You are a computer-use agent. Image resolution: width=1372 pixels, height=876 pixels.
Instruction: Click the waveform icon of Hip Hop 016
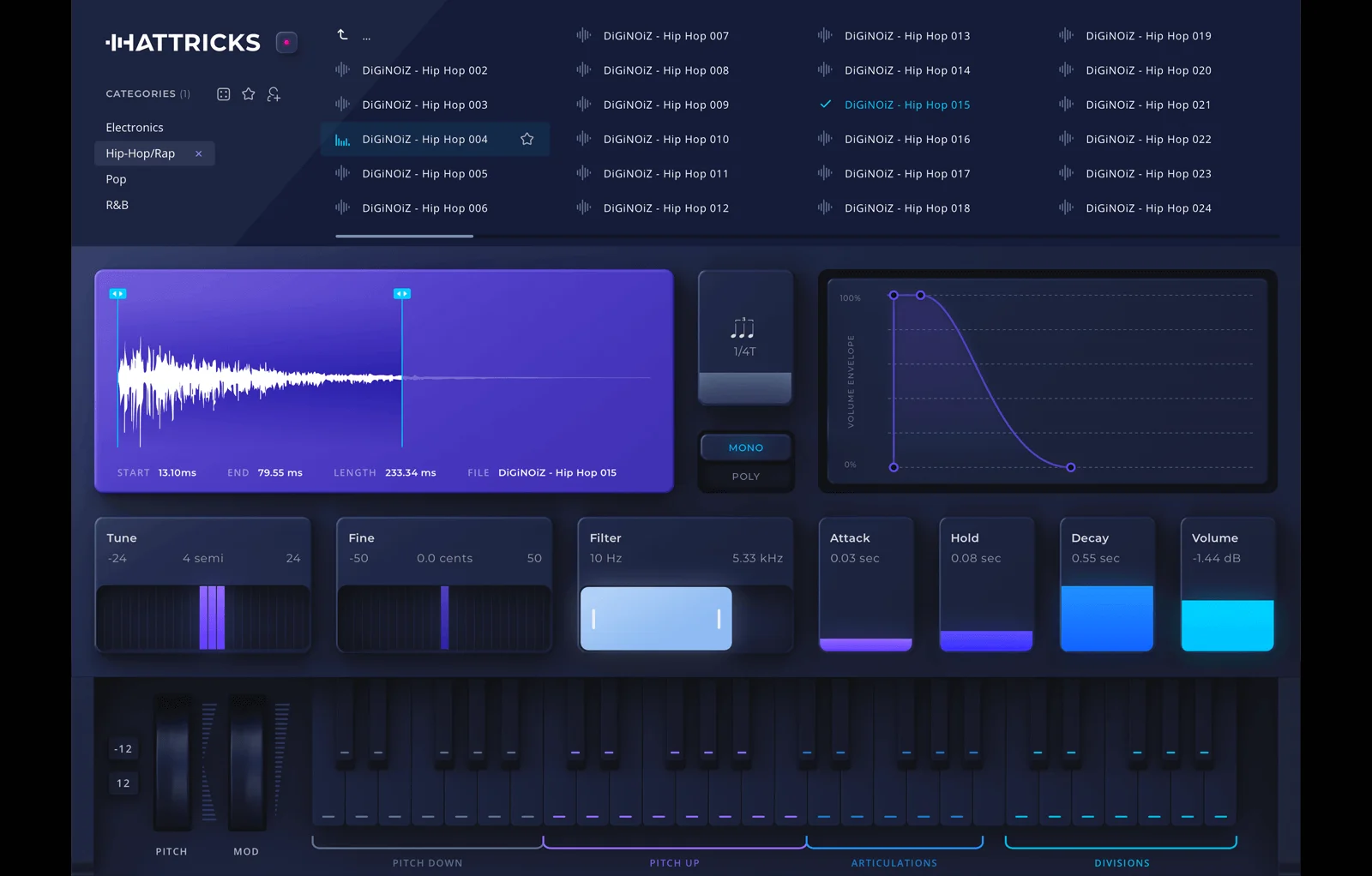[825, 139]
